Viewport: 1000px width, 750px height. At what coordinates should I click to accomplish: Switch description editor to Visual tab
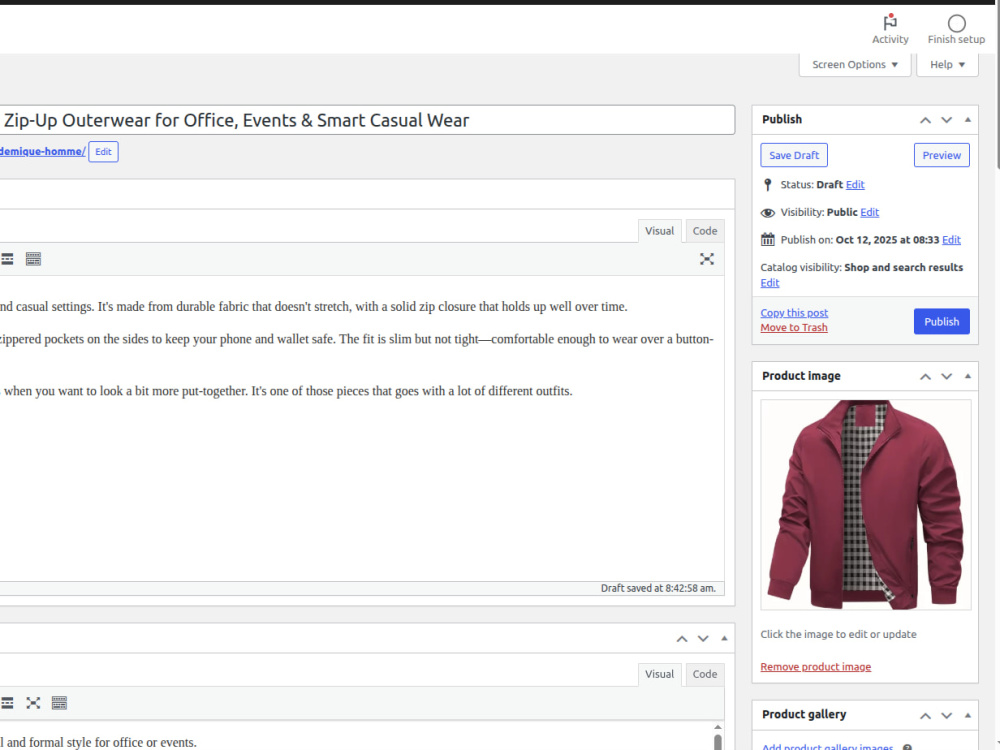pyautogui.click(x=659, y=231)
